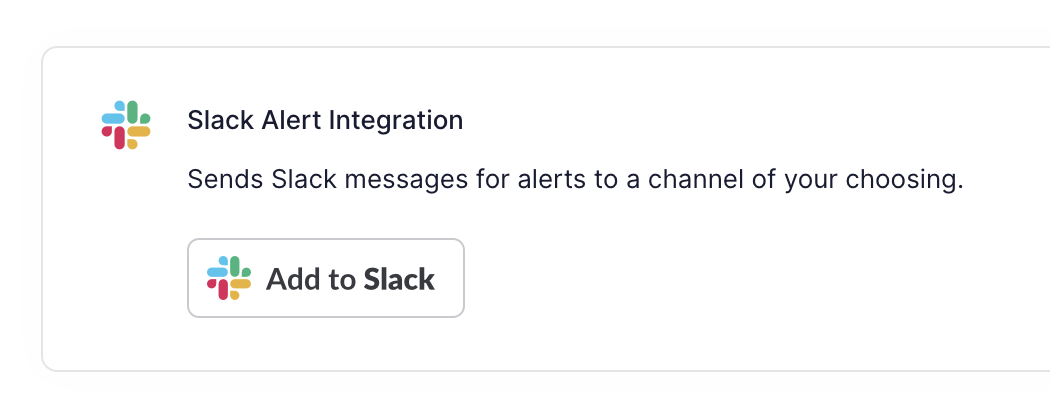This screenshot has height=396, width=1050.
Task: Add the integration via Add to Slack
Action: pos(325,277)
